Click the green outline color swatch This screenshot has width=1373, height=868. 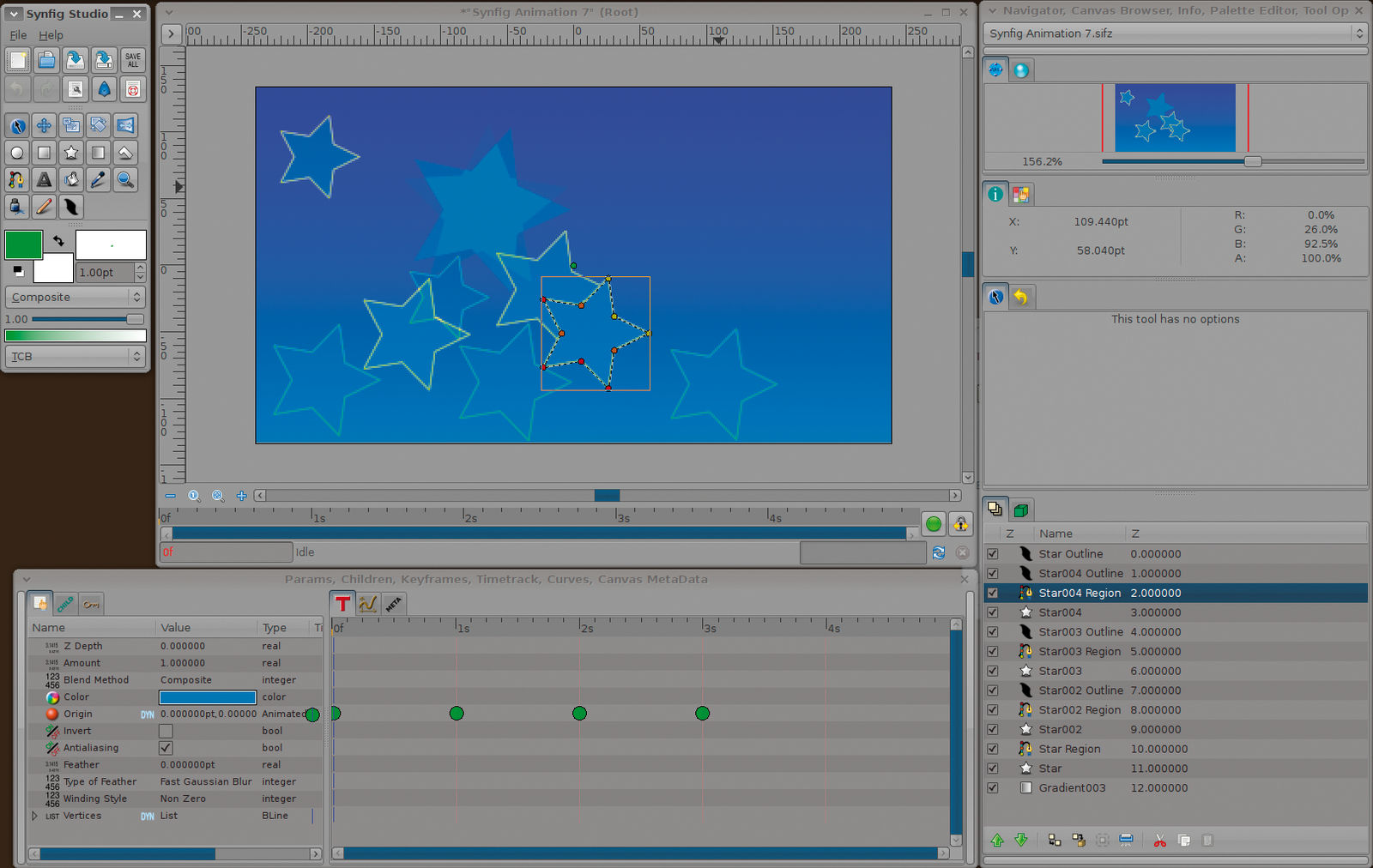click(23, 244)
